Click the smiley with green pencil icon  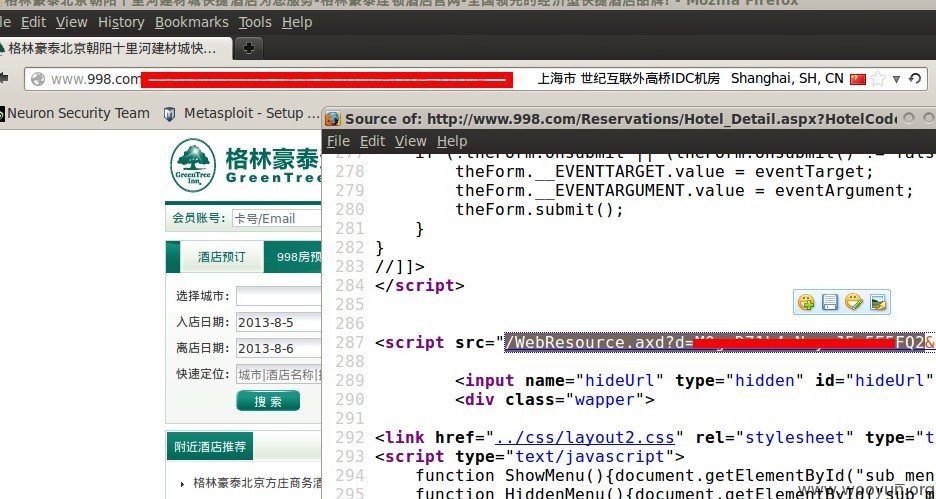click(854, 302)
